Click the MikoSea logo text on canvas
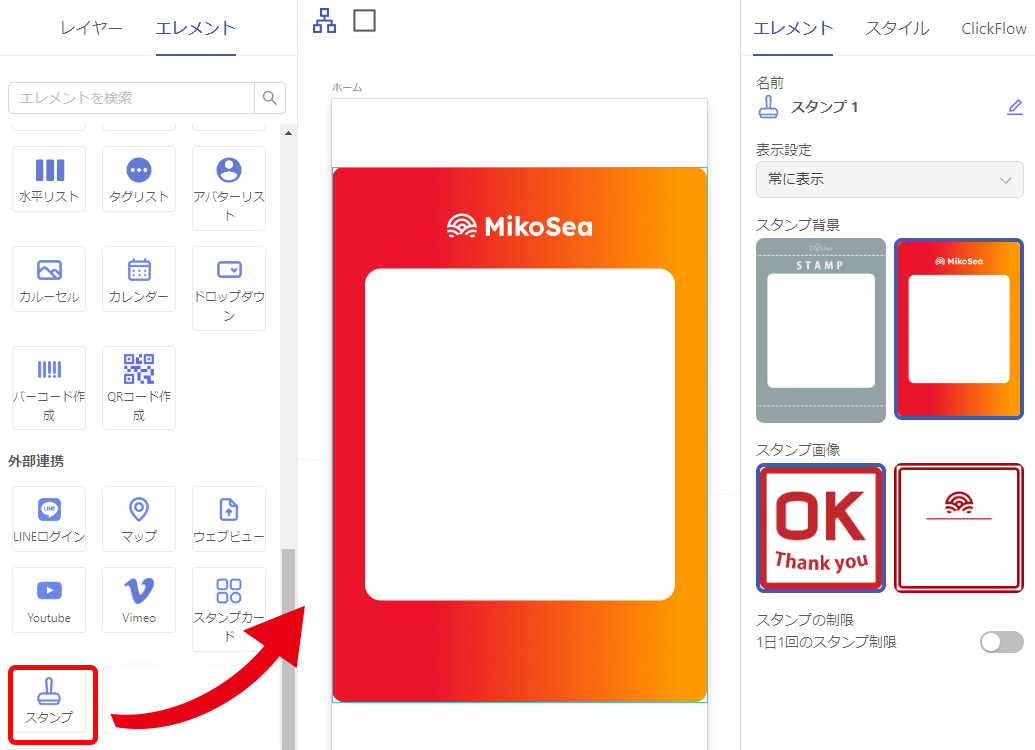Viewport: 1035px width, 750px height. pos(519,226)
